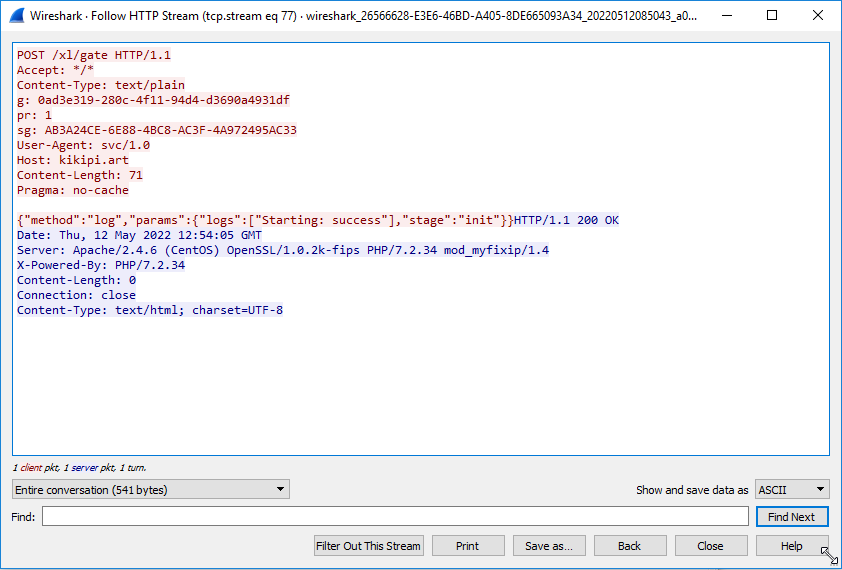Minimize the Follow HTTP Stream window
This screenshot has width=842, height=570.
click(725, 16)
